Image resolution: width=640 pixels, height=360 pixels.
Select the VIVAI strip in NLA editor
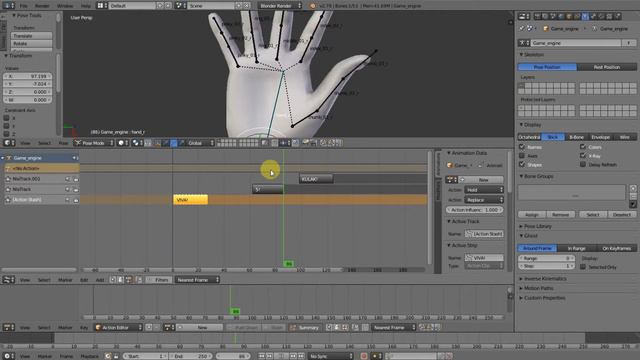191,200
